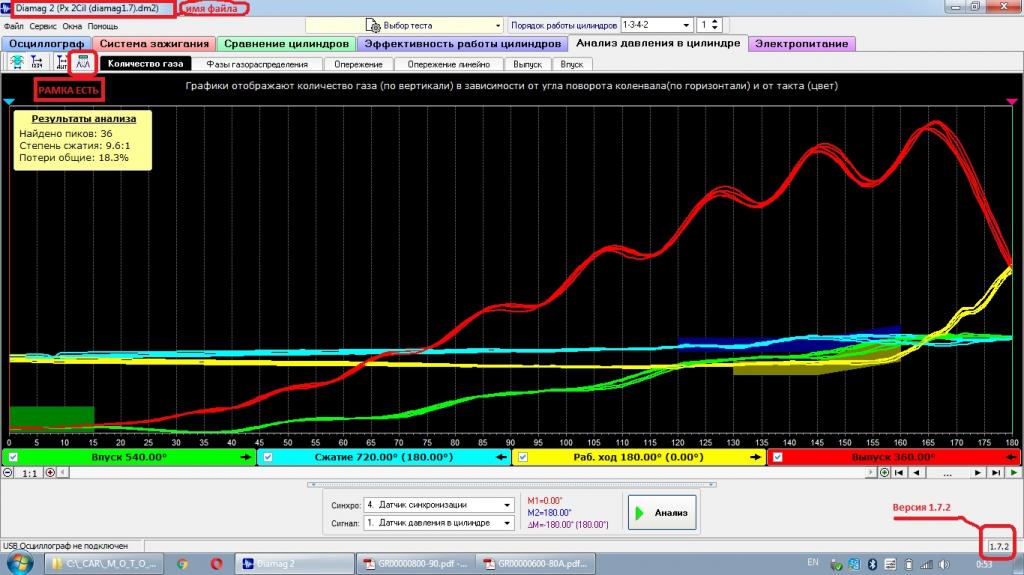Click the cyan left marker triangle above graph
This screenshot has width=1024, height=575.
[8, 101]
